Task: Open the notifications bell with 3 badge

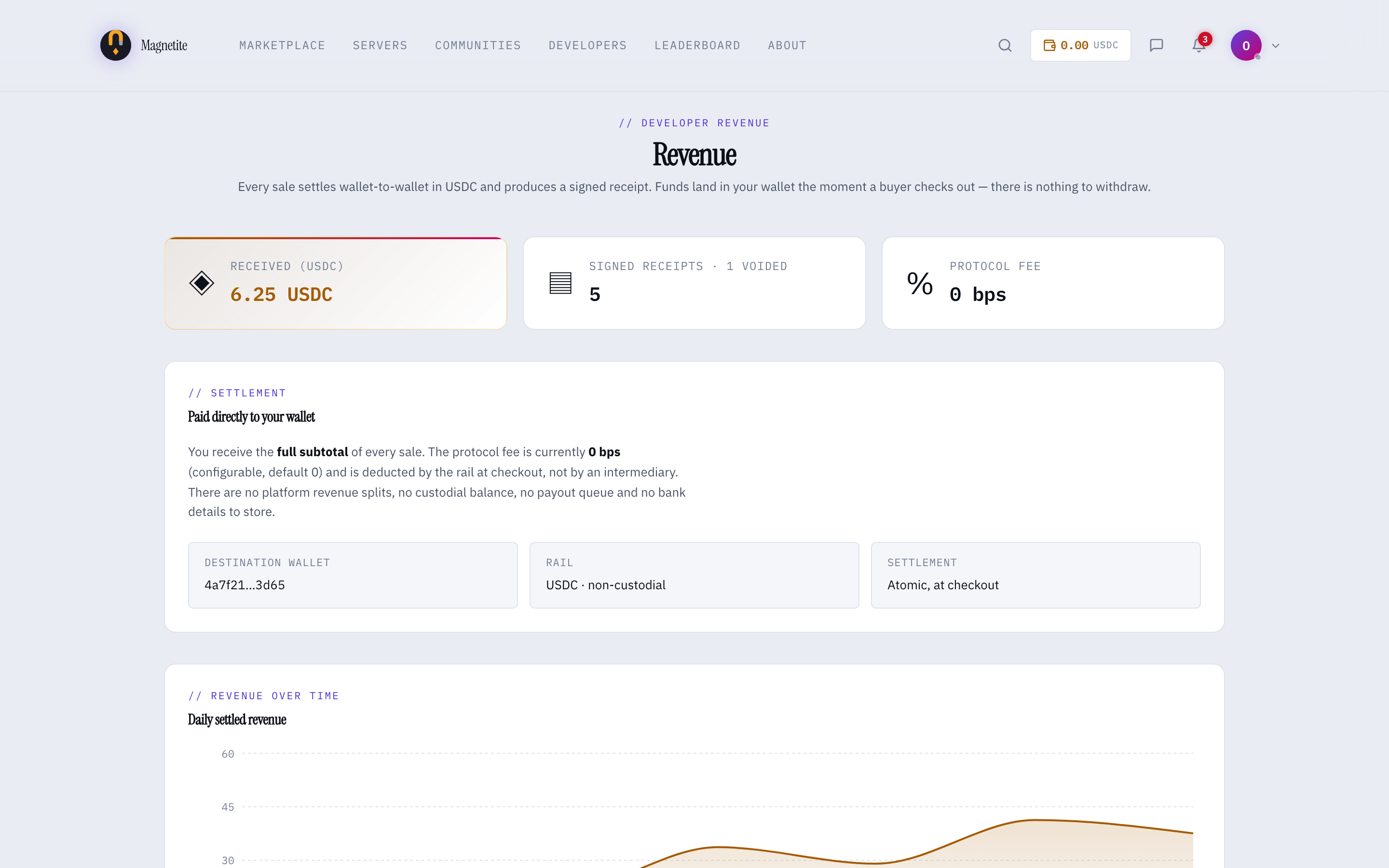Action: (1199, 44)
